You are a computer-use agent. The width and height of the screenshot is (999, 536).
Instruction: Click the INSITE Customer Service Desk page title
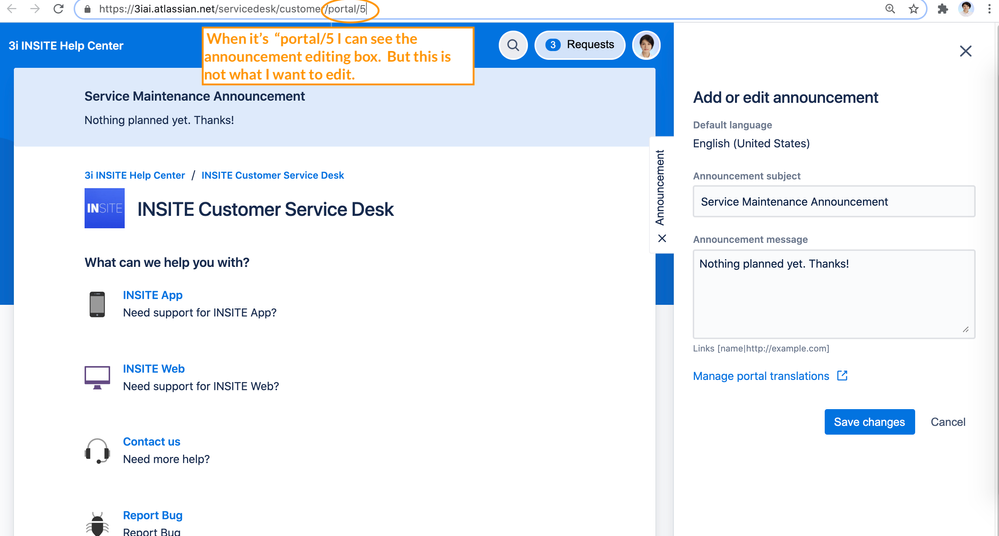click(x=266, y=209)
